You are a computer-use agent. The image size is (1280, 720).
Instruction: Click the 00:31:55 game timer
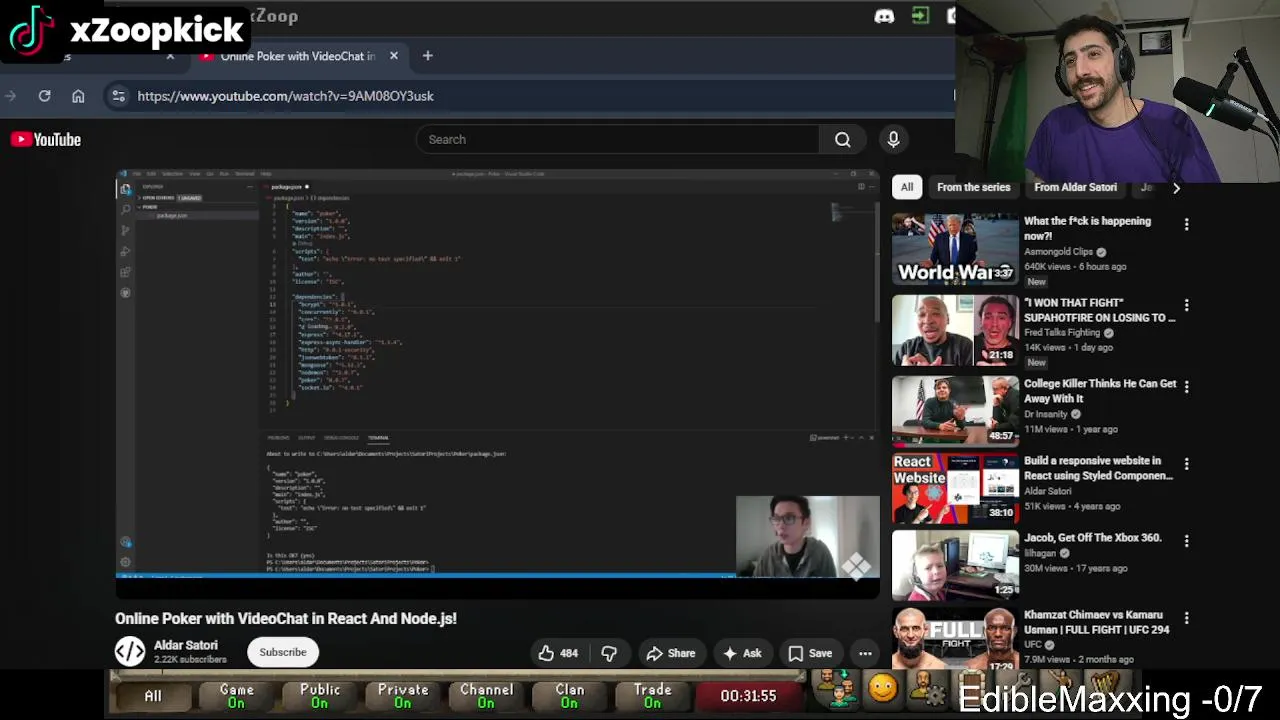click(748, 696)
